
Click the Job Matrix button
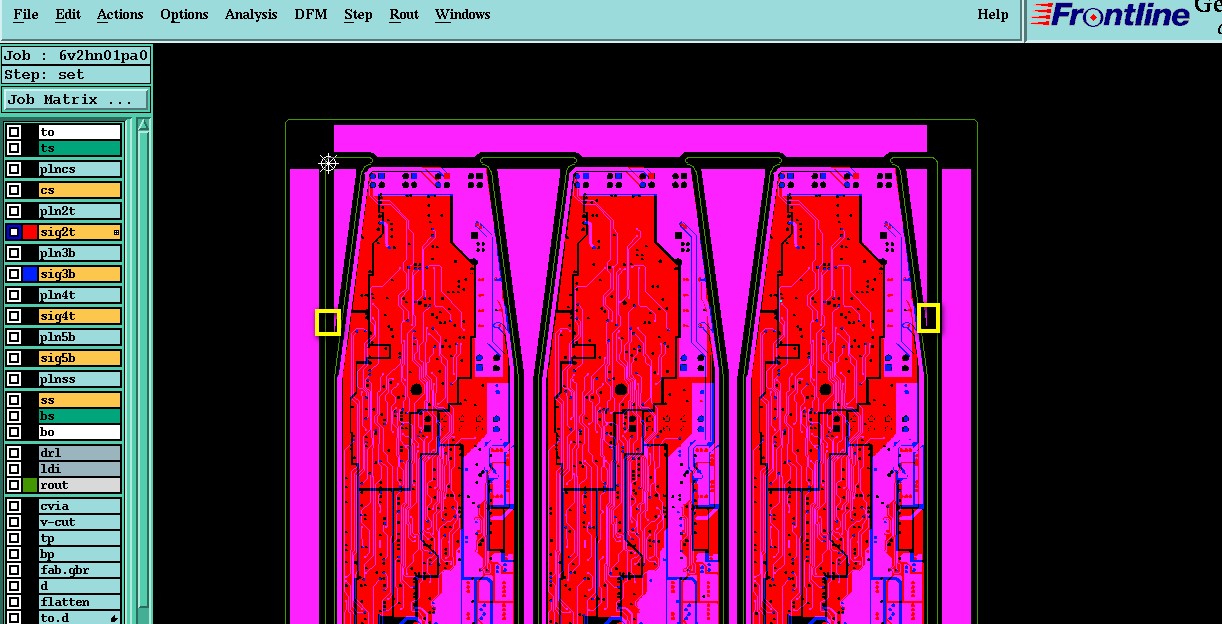[x=76, y=100]
